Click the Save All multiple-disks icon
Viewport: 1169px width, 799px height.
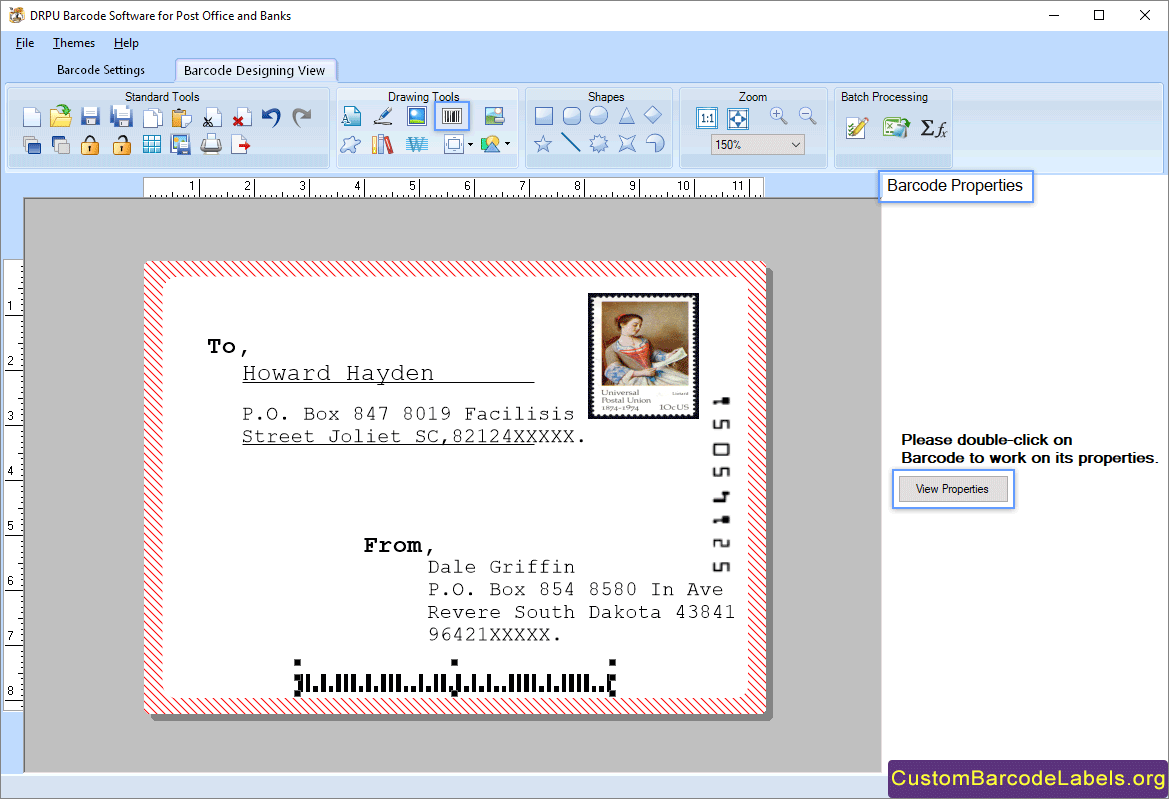pos(121,116)
